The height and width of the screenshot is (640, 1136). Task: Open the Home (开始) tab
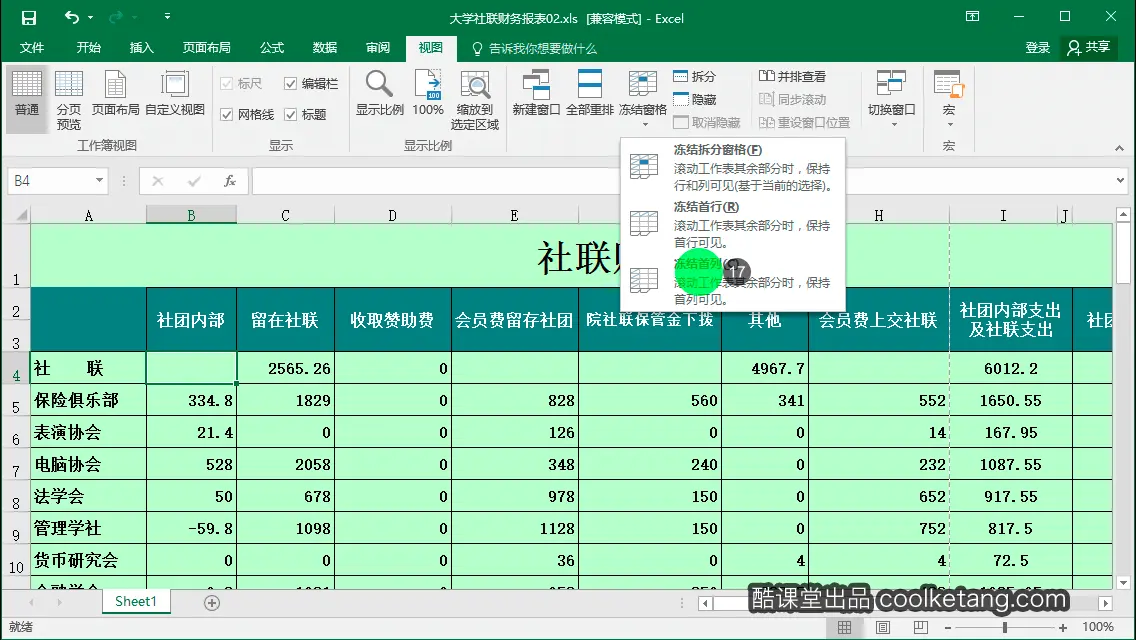click(x=88, y=48)
